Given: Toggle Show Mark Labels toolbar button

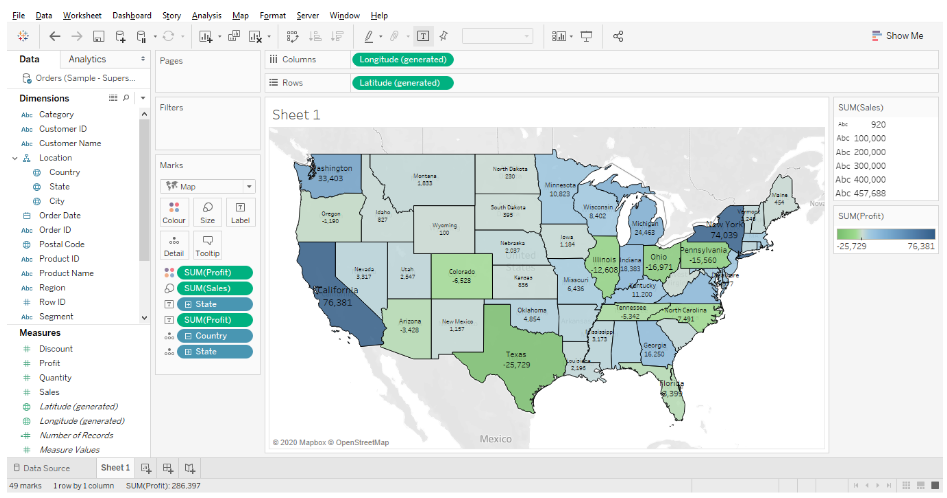Looking at the screenshot, I should tap(423, 36).
